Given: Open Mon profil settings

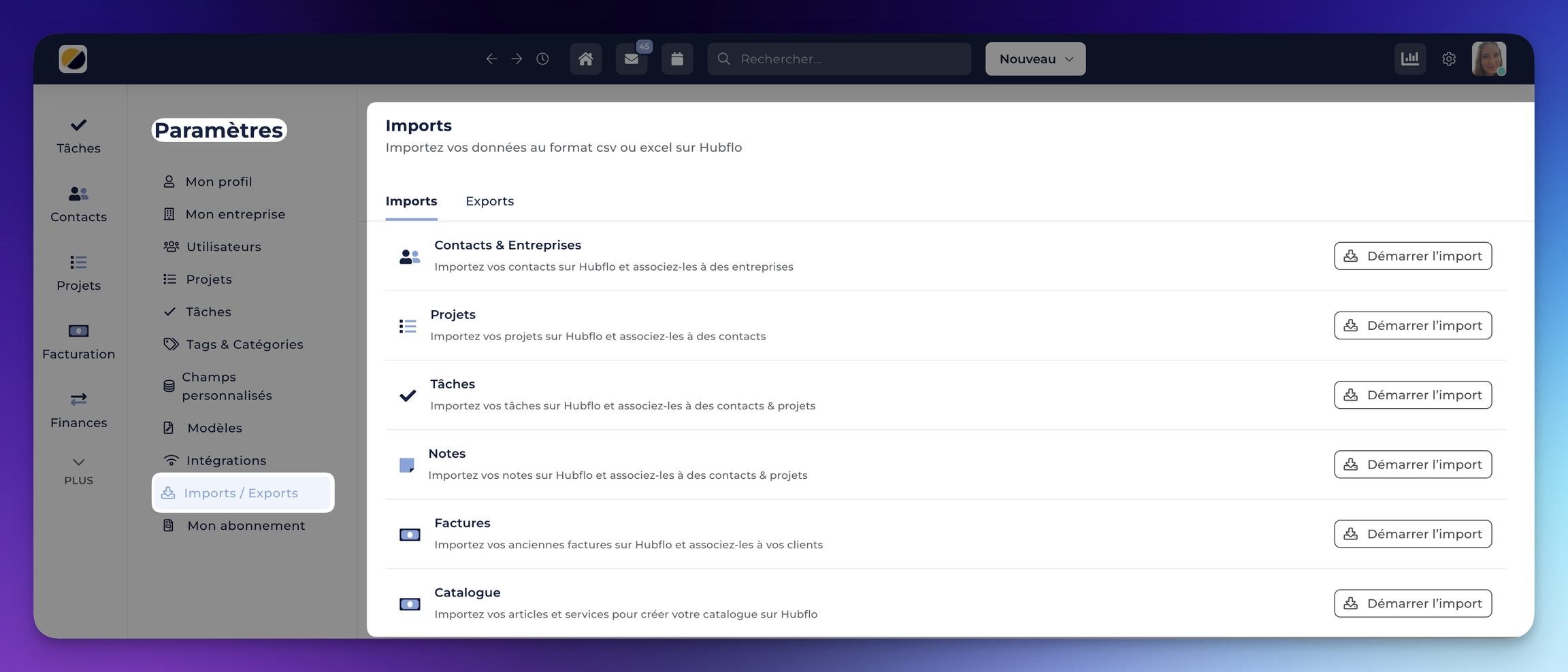Looking at the screenshot, I should 218,182.
